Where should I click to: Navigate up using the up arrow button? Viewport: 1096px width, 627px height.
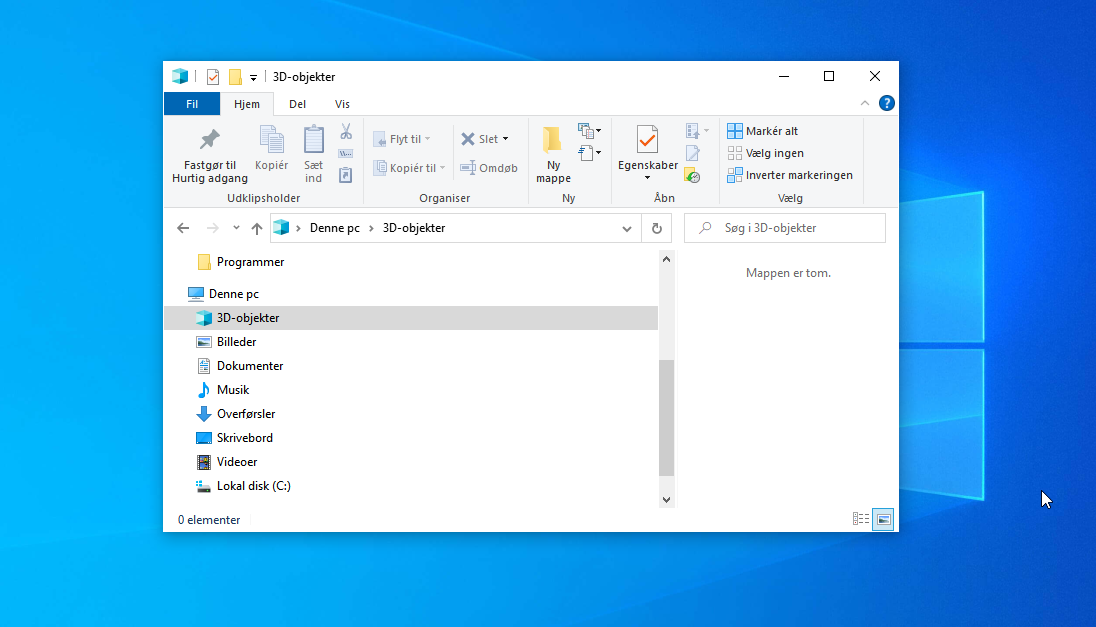[x=256, y=227]
